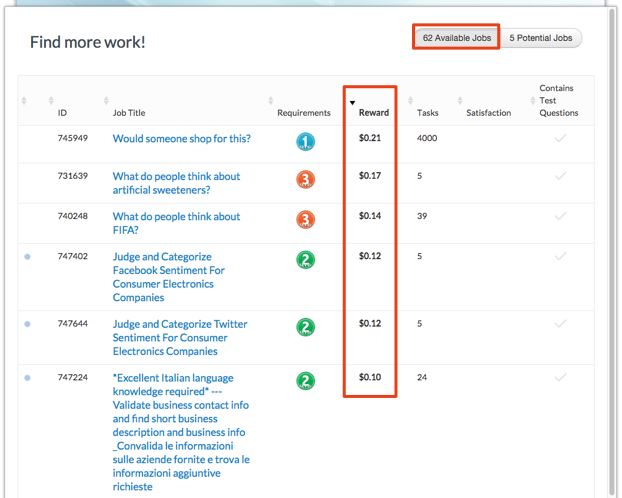Open What do people think about FIFA?
The height and width of the screenshot is (498, 622).
point(176,223)
